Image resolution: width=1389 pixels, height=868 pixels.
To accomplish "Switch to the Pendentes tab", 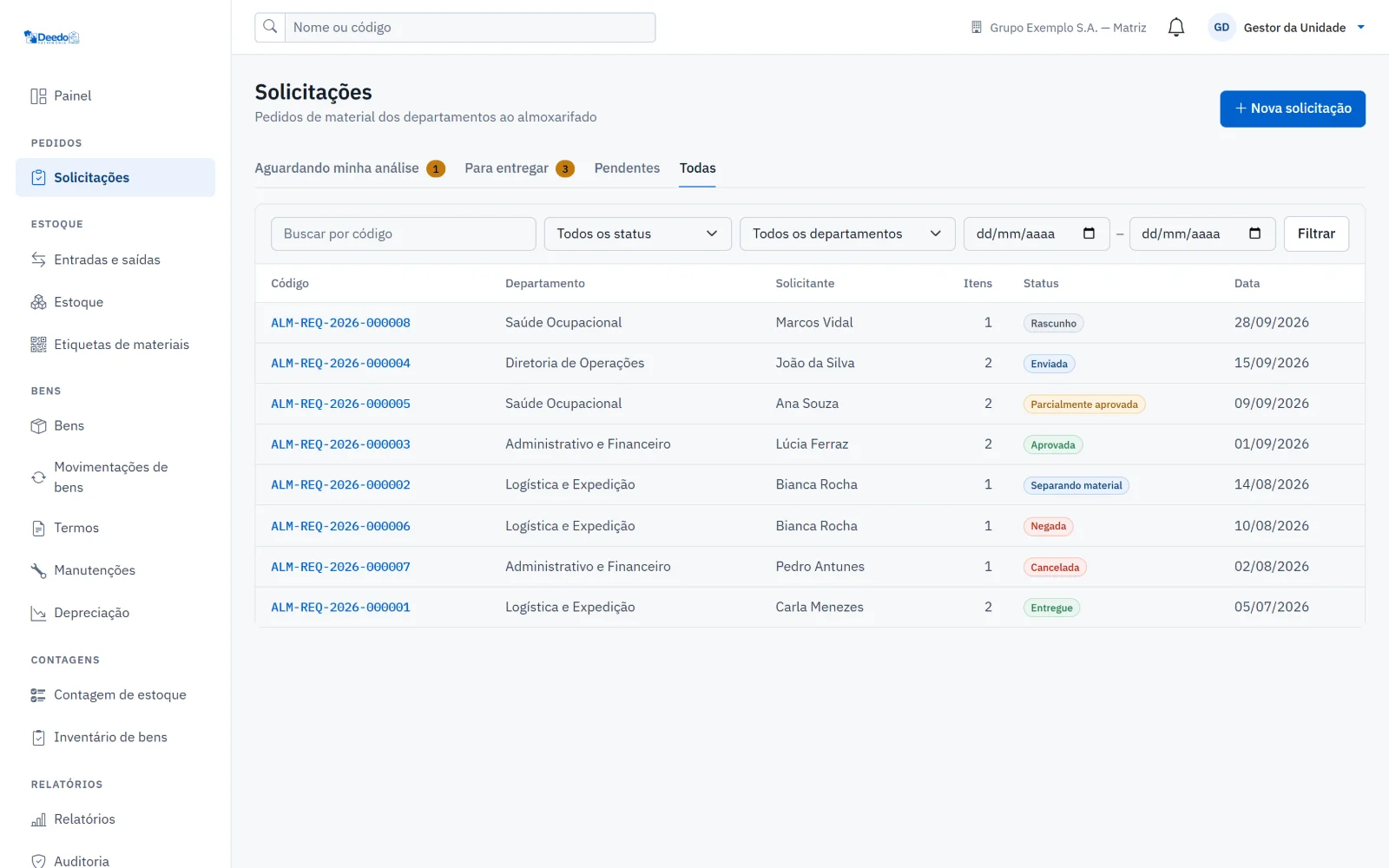I will [x=627, y=168].
